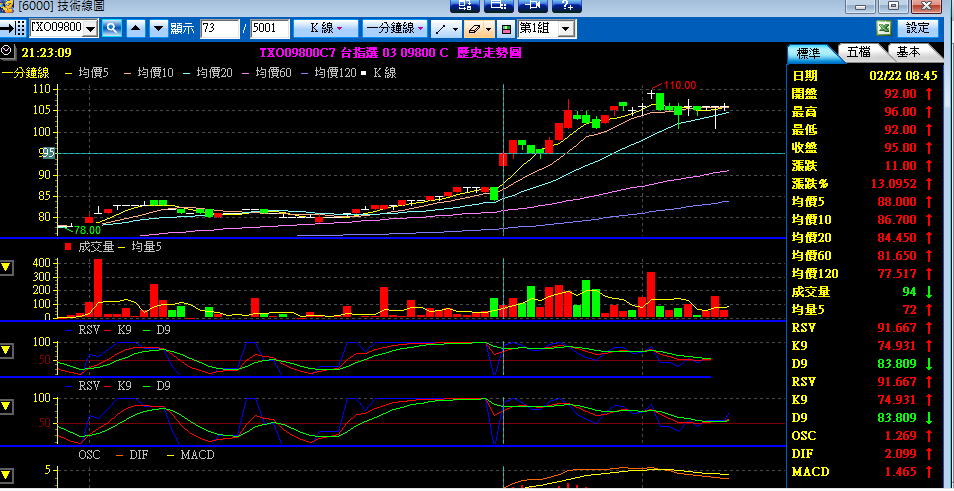Click the MACD legend label in bottom panel
Image resolution: width=954 pixels, height=491 pixels.
pyautogui.click(x=198, y=454)
